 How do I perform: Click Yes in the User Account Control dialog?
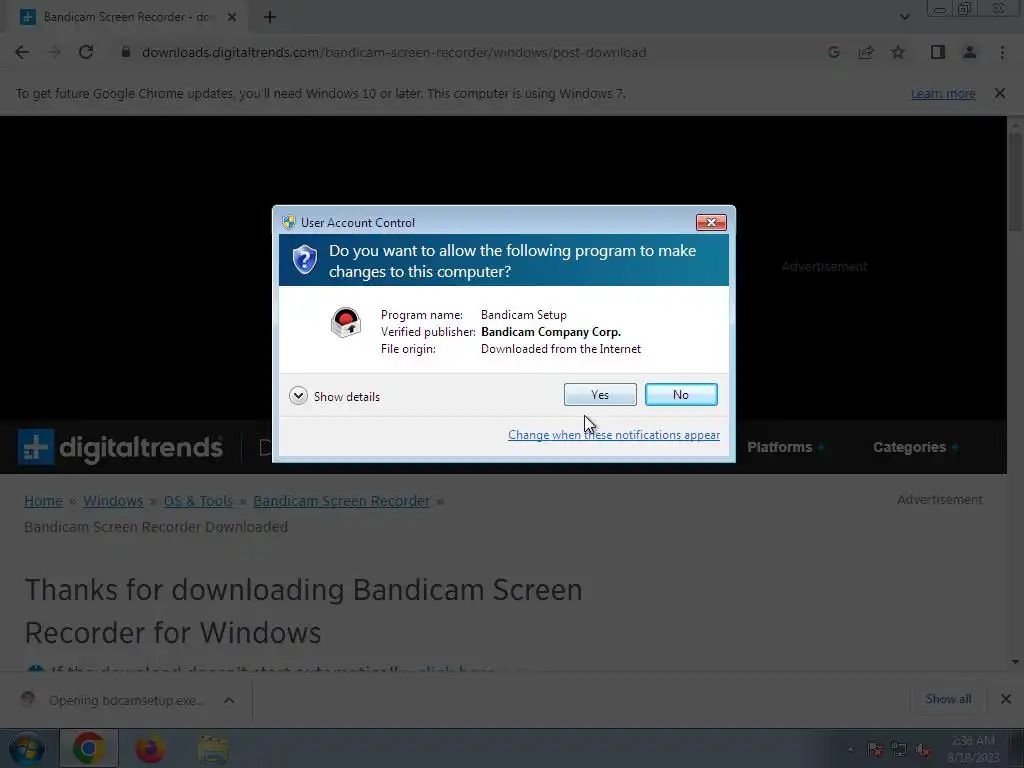[x=600, y=394]
